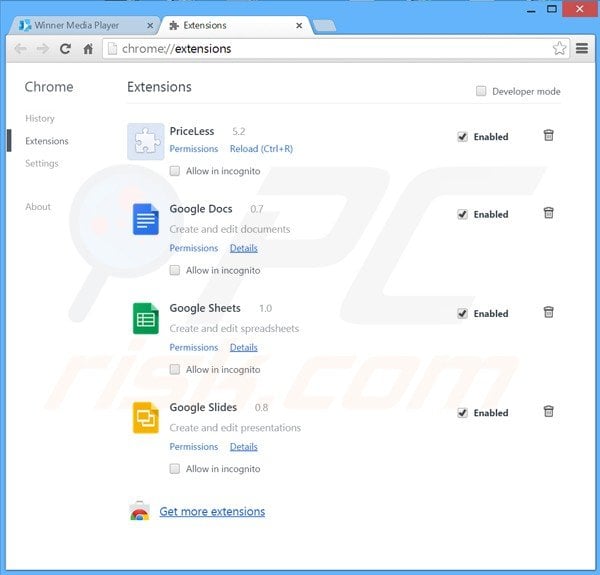View Google Slides Permissions
Viewport: 600px width, 575px height.
tap(194, 446)
